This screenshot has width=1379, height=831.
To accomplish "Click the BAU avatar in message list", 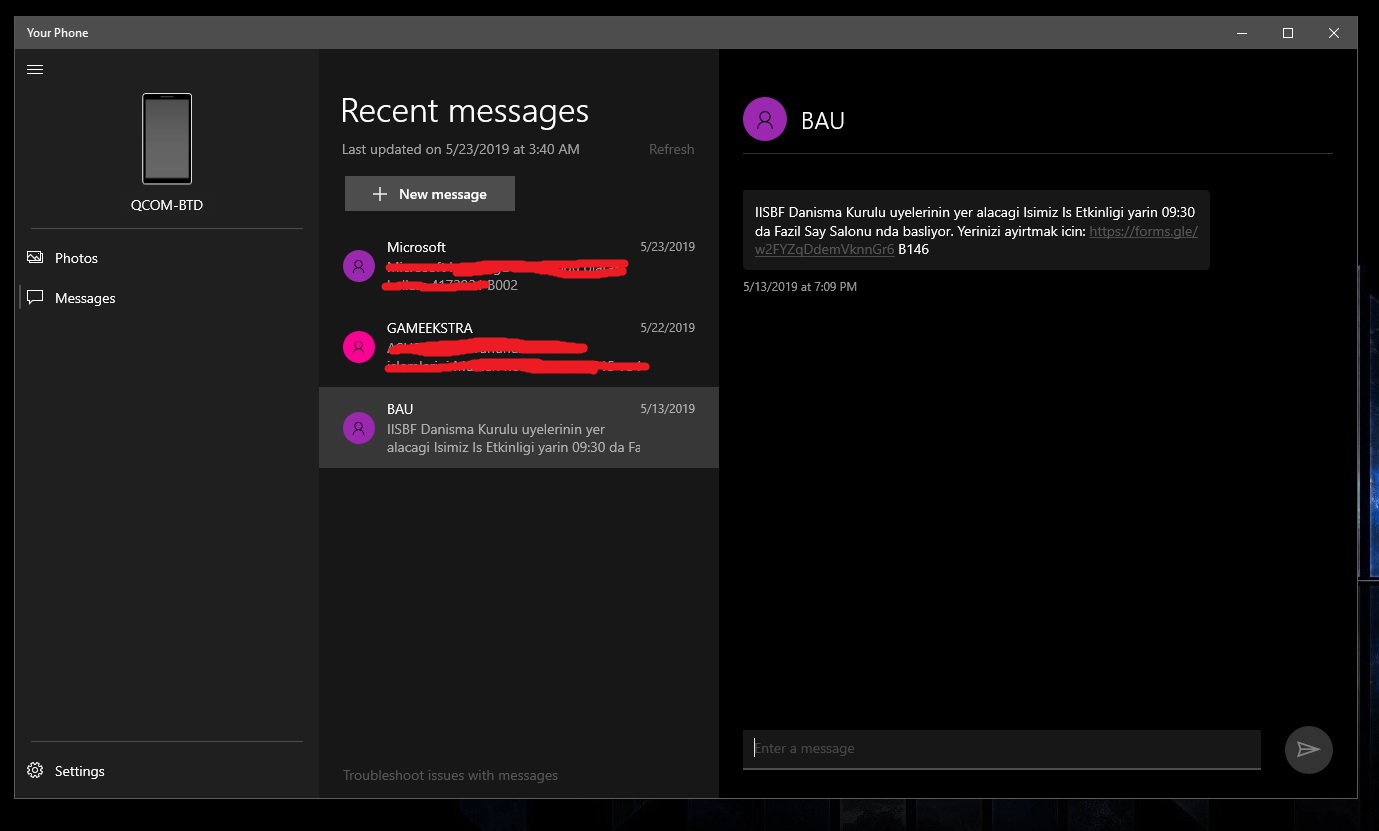I will [359, 428].
